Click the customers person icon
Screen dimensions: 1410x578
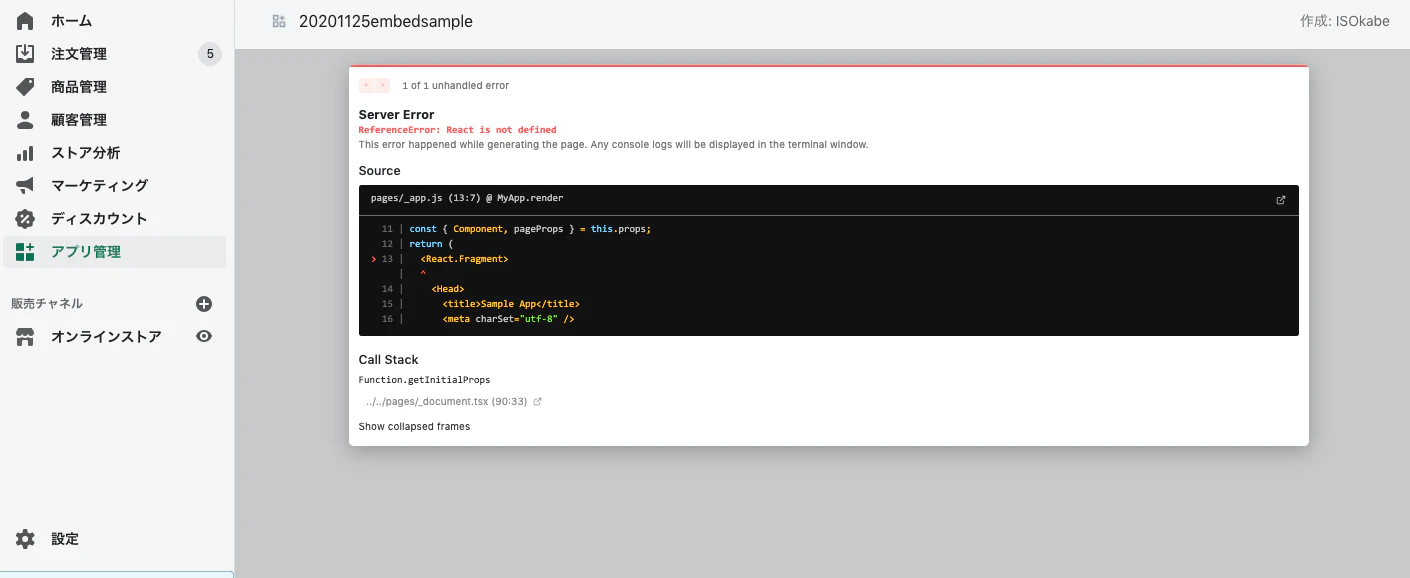(26, 120)
